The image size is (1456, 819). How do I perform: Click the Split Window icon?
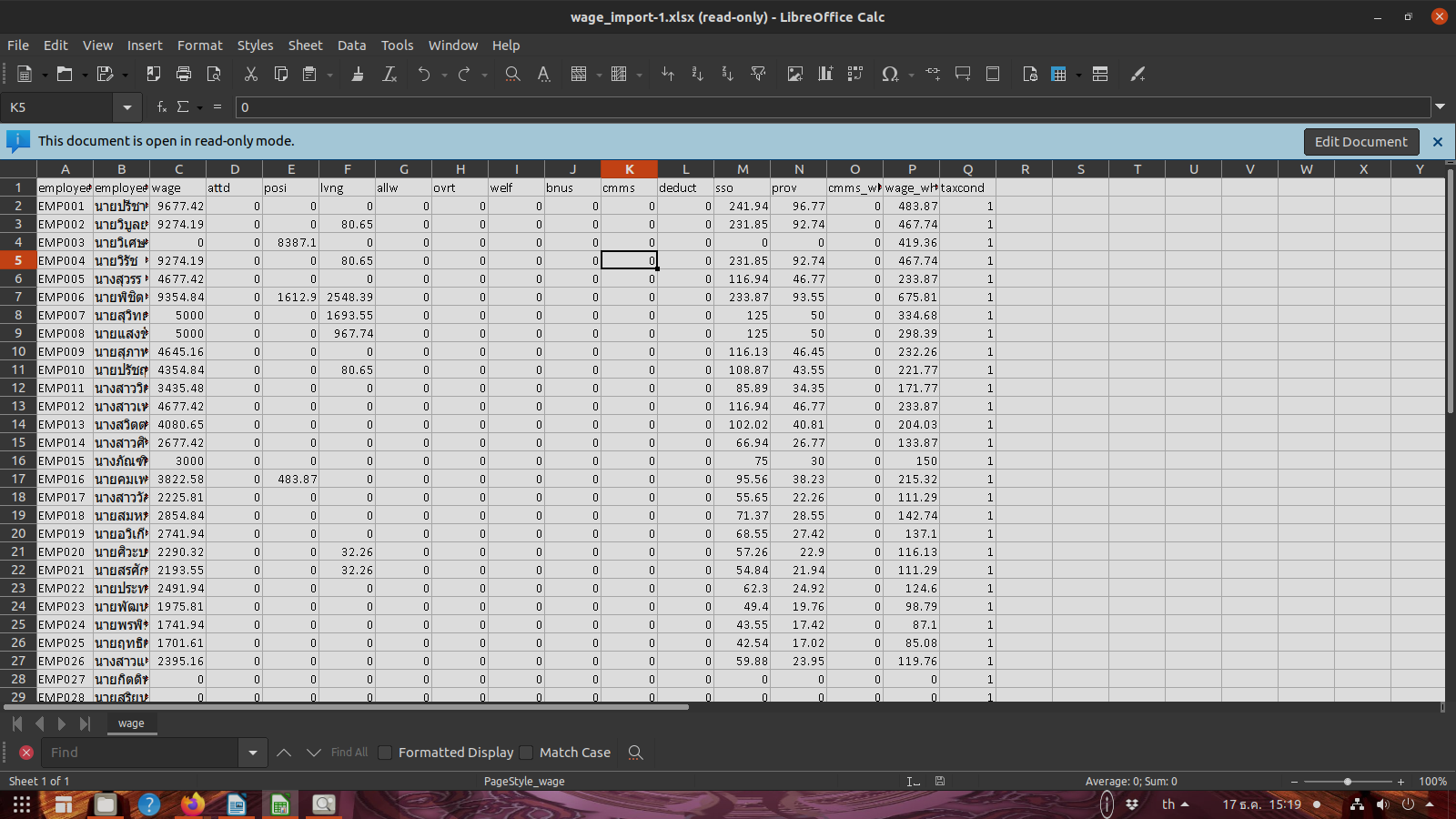[x=1100, y=75]
